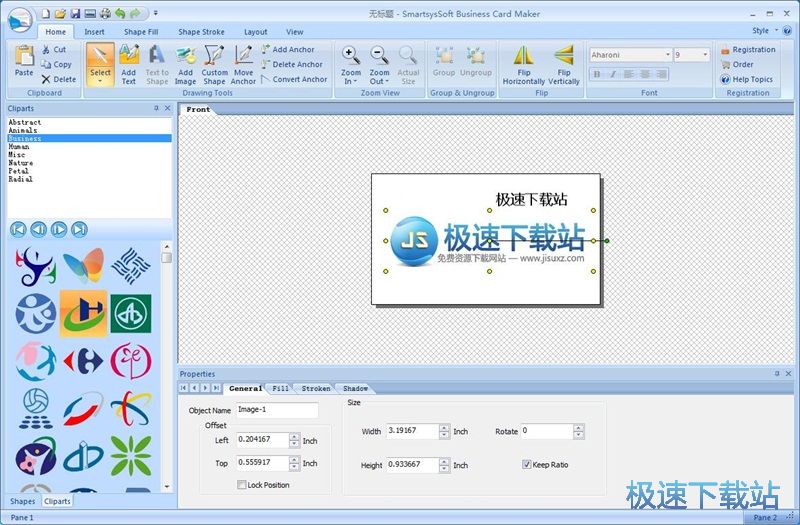The image size is (800, 525).
Task: Click the Top offset spinner arrows
Action: tap(294, 463)
